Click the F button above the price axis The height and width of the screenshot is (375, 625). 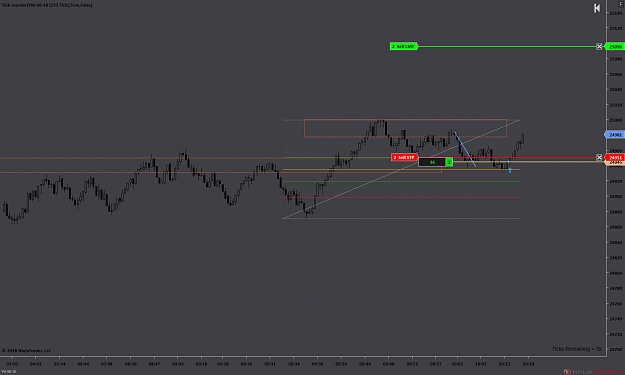621,4
